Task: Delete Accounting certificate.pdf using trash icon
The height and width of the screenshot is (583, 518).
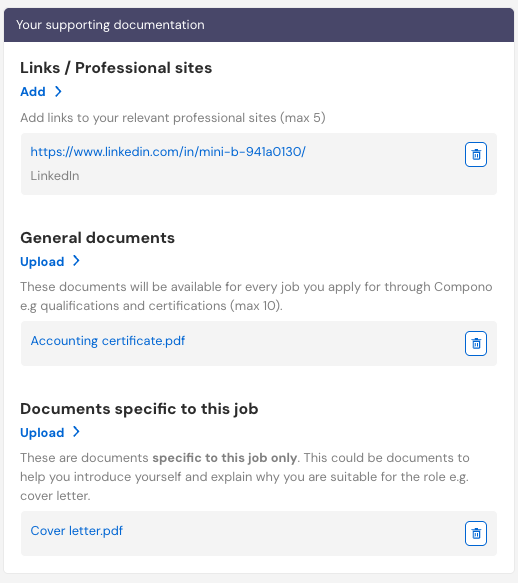Action: coord(476,344)
